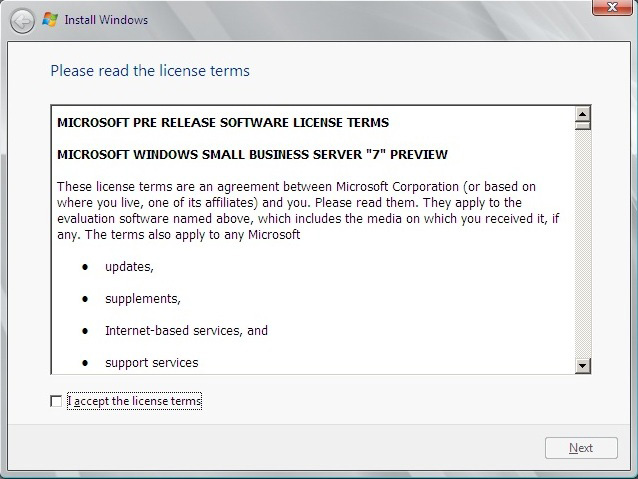Click the license scrollbar up arrow

point(583,114)
